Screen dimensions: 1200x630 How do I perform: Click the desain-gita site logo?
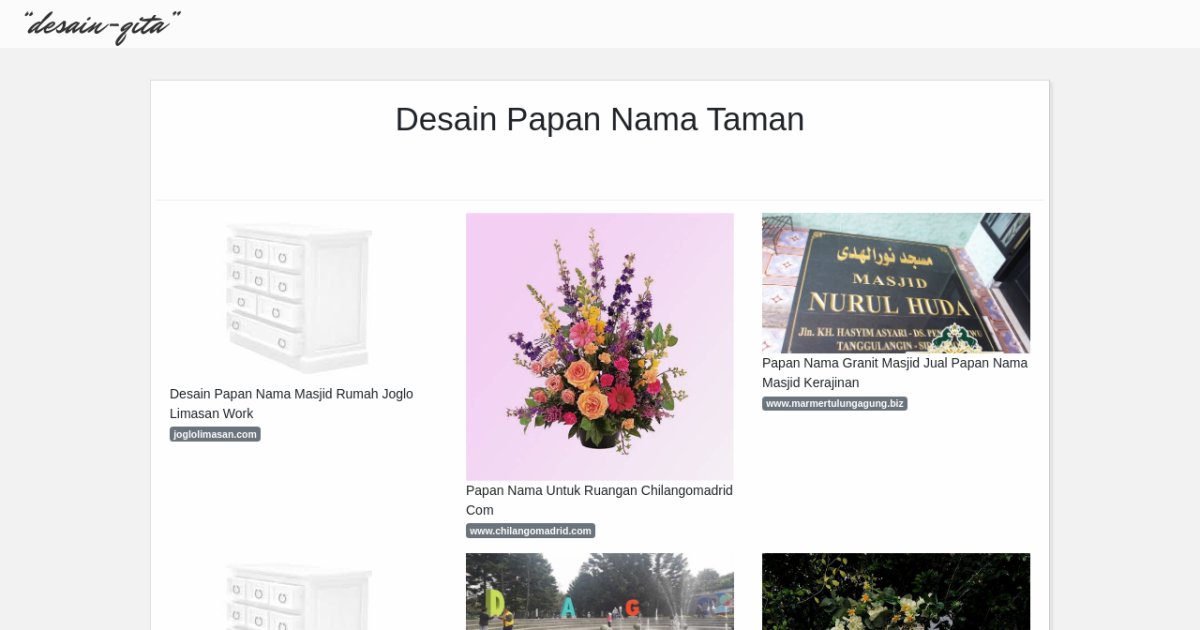(x=101, y=26)
